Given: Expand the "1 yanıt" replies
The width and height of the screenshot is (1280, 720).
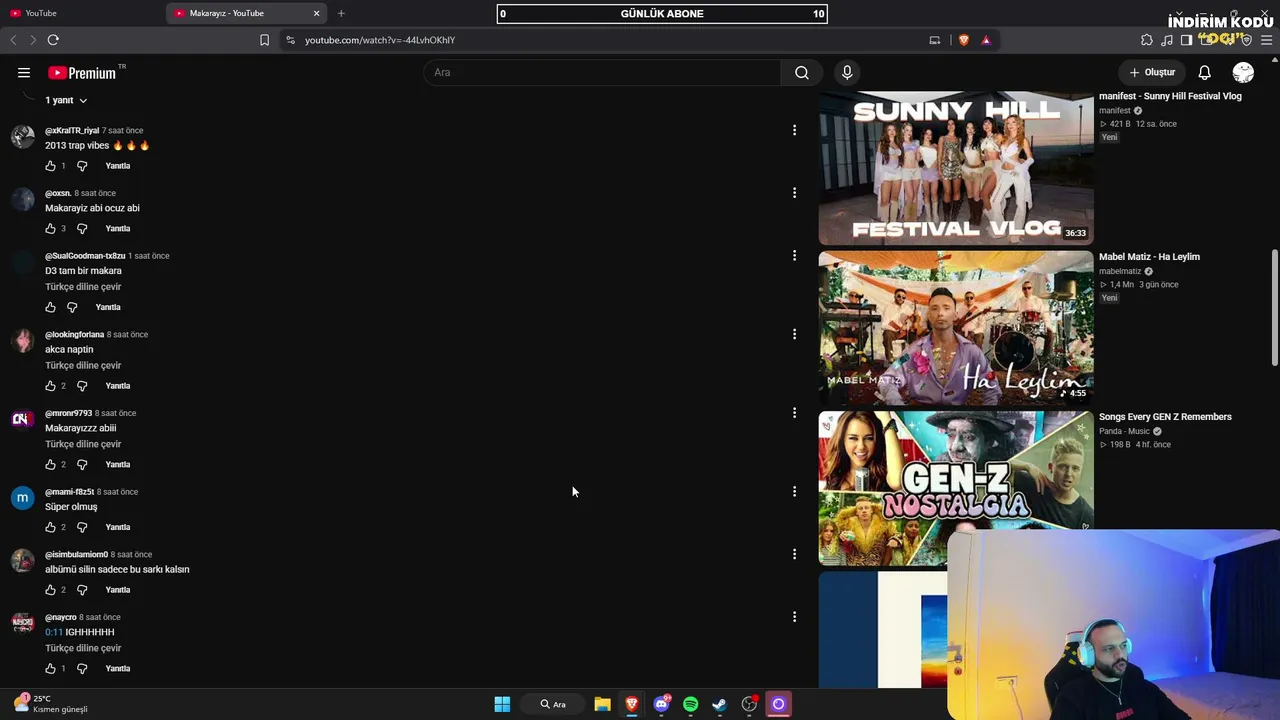Looking at the screenshot, I should pos(66,100).
